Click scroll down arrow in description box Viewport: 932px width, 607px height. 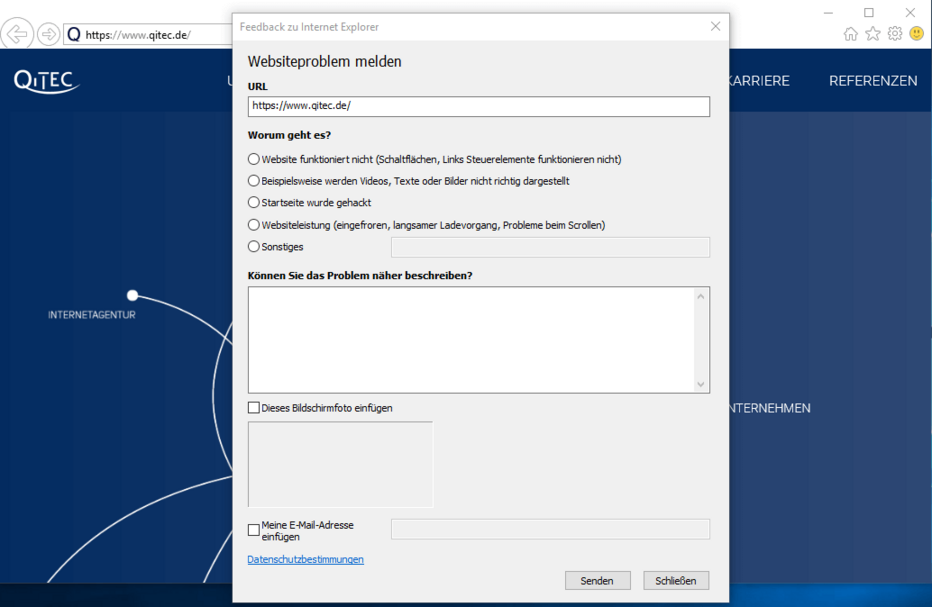click(701, 384)
